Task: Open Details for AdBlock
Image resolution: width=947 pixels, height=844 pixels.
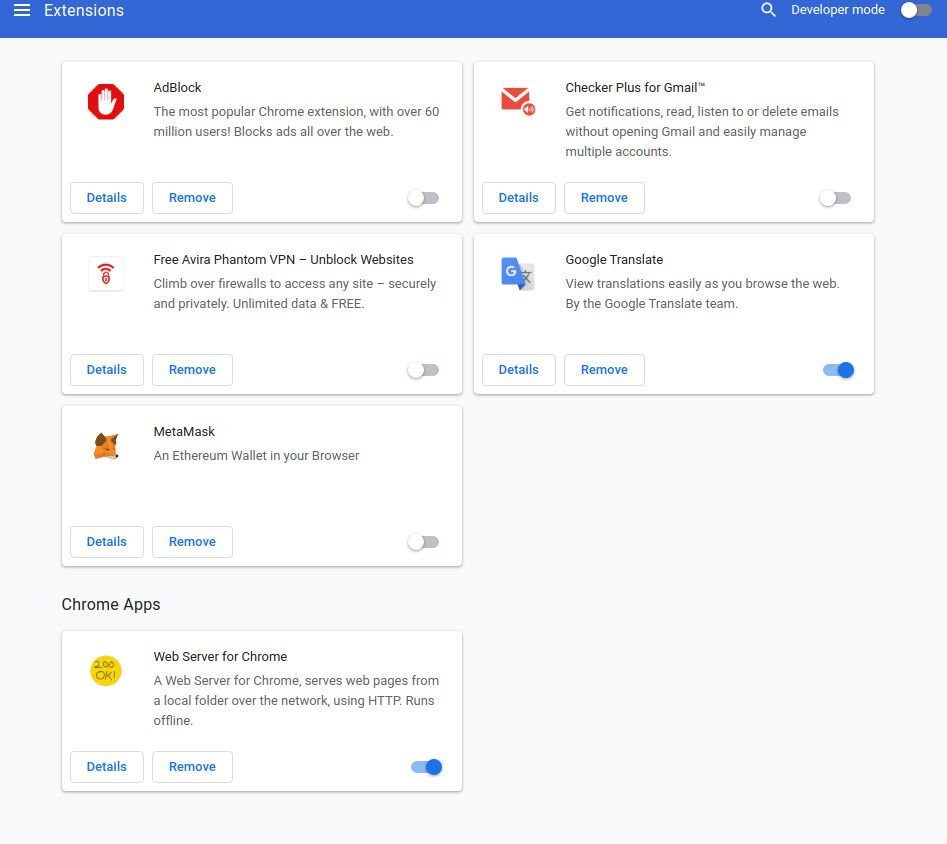Action: point(107,198)
